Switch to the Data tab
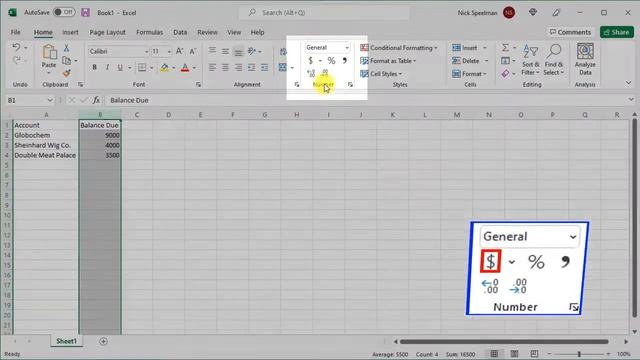640x360 pixels. [x=180, y=32]
